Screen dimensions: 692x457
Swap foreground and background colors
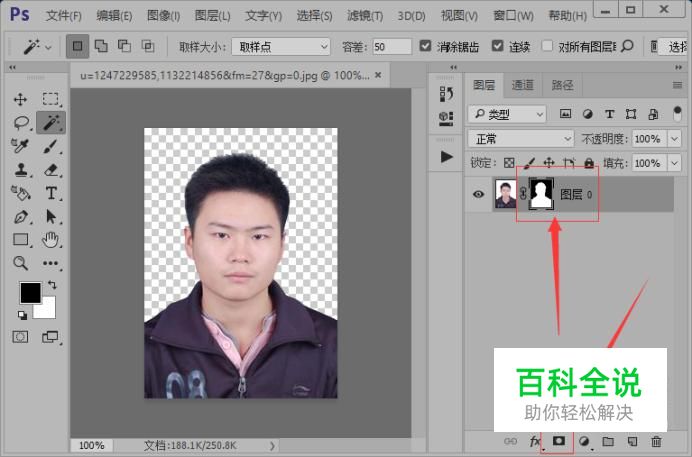(x=52, y=285)
